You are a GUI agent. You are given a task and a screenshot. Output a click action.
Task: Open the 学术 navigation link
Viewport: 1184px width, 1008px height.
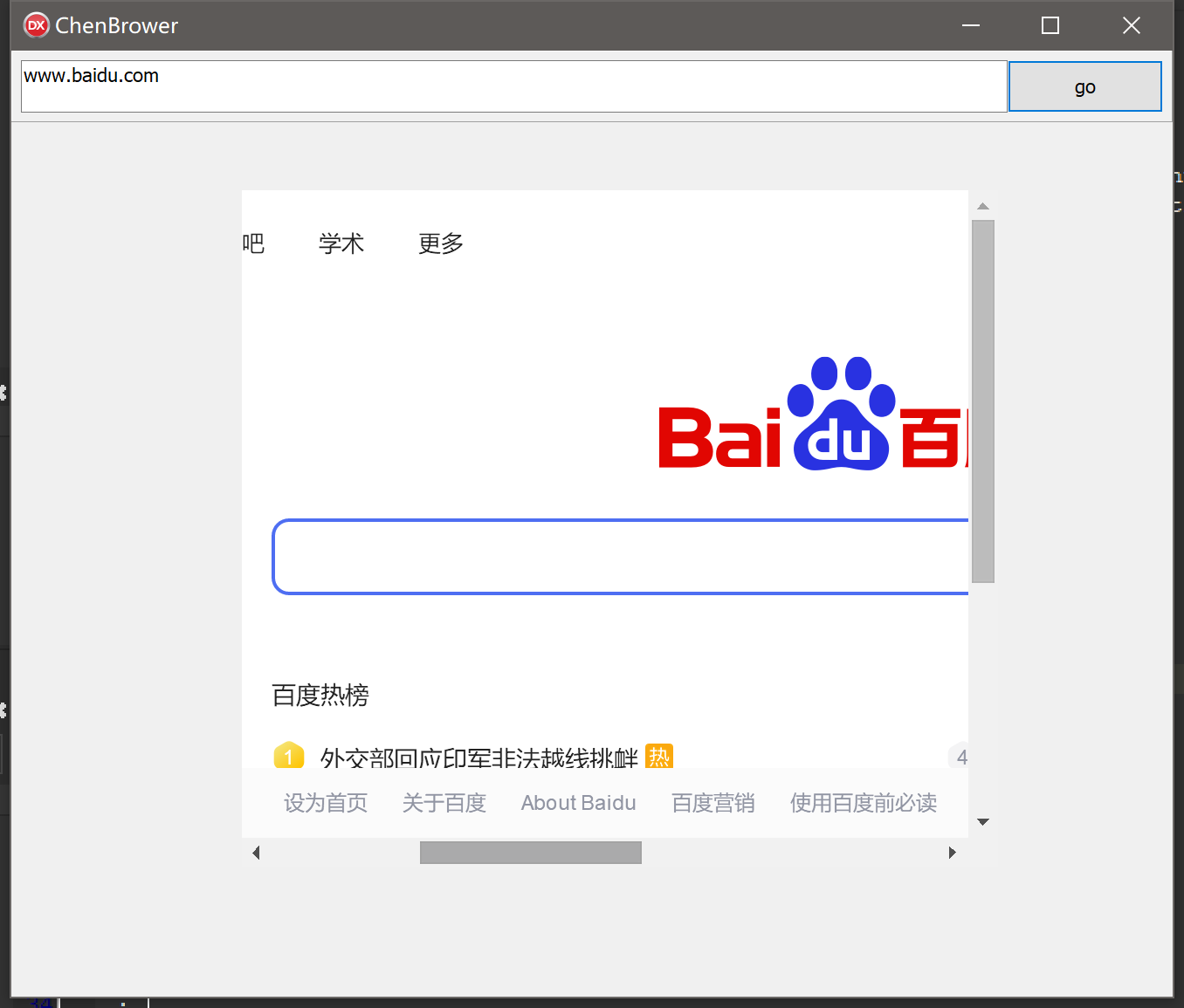(x=341, y=243)
